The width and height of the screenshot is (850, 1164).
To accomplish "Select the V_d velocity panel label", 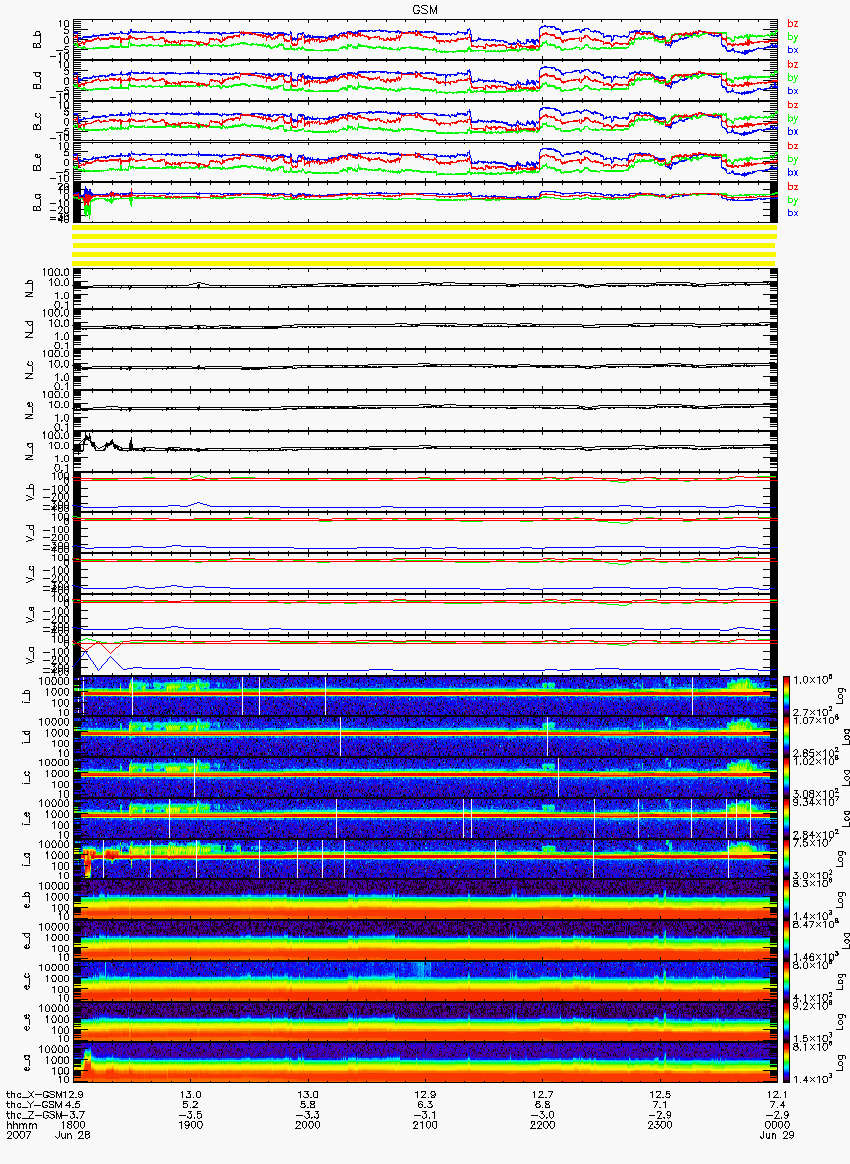I will [29, 532].
